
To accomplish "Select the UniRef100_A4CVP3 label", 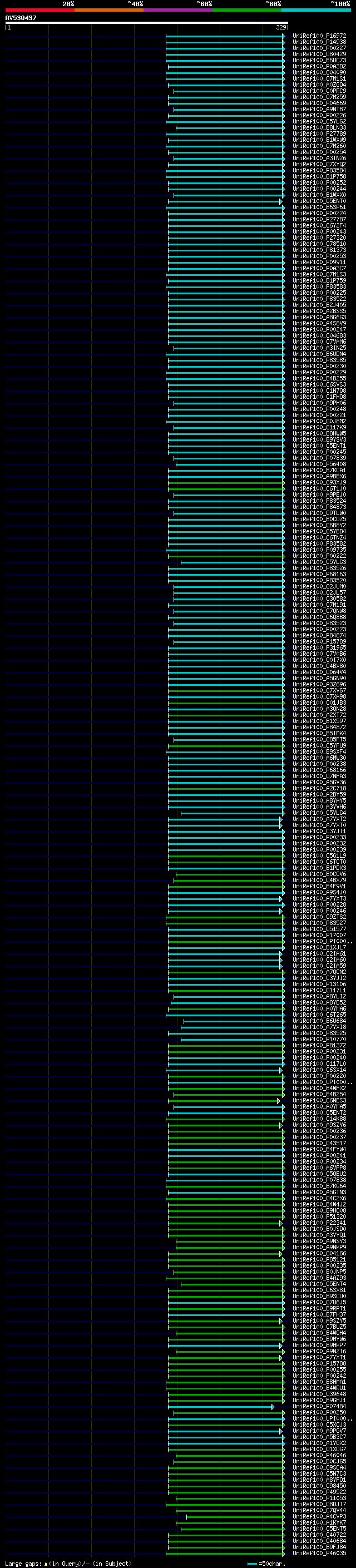I will pos(319,1516).
